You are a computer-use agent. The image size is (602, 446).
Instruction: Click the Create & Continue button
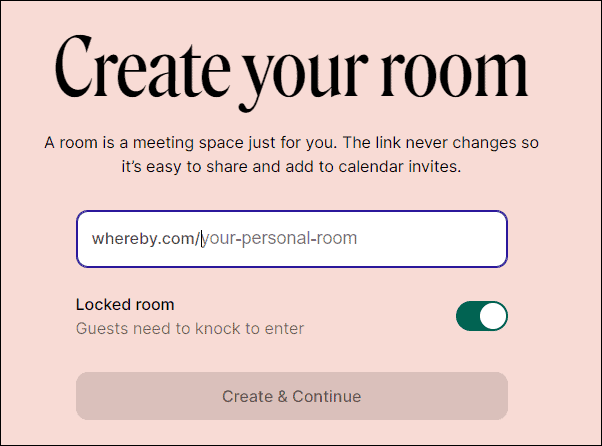click(292, 396)
